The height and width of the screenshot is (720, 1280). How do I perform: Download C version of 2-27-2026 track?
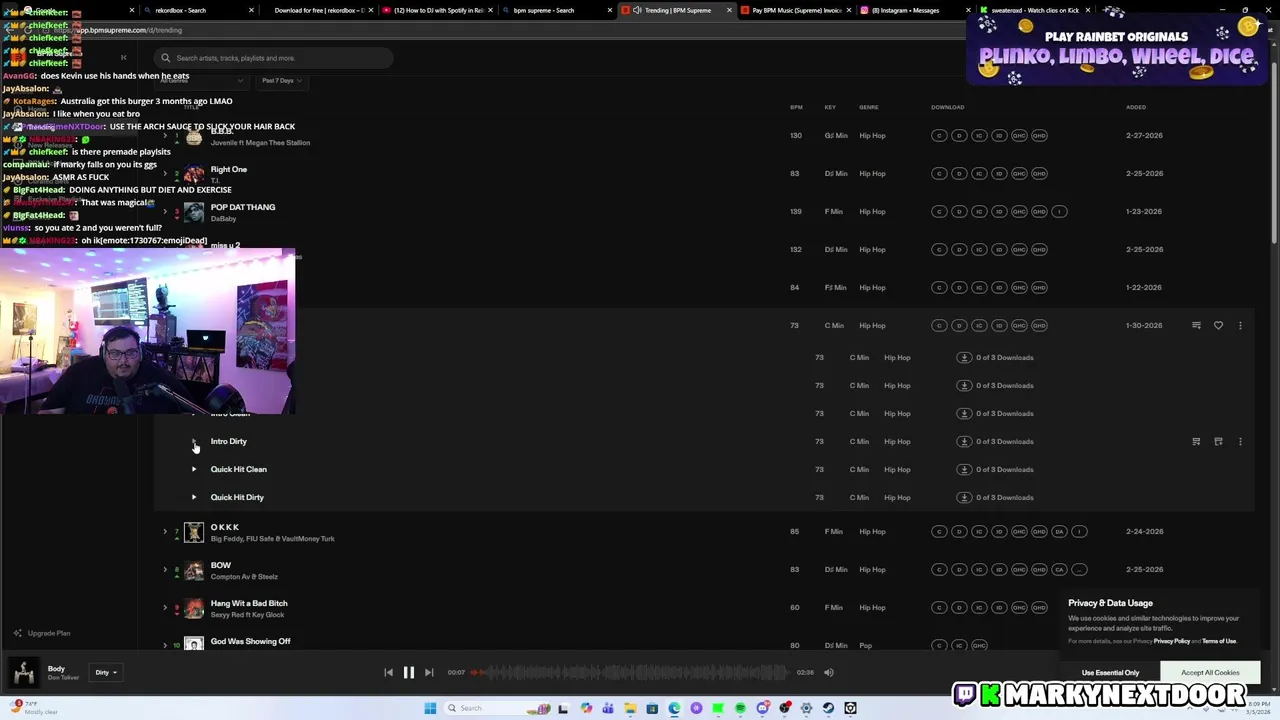coord(939,135)
